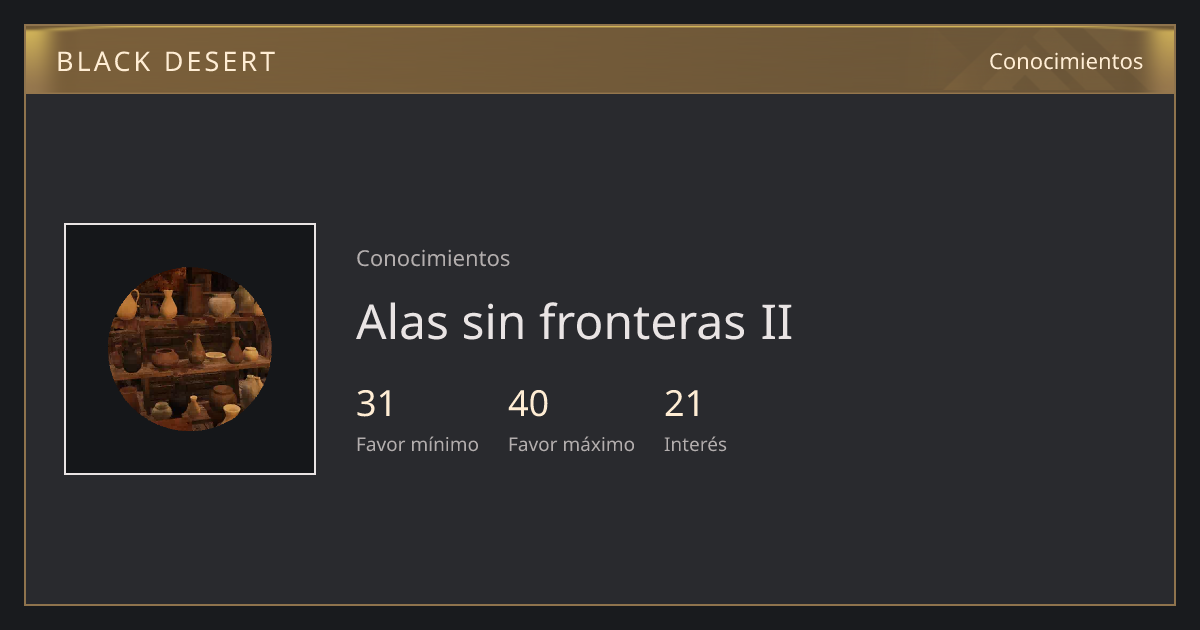Select the maximum favor value 40
The width and height of the screenshot is (1200, 630).
528,404
